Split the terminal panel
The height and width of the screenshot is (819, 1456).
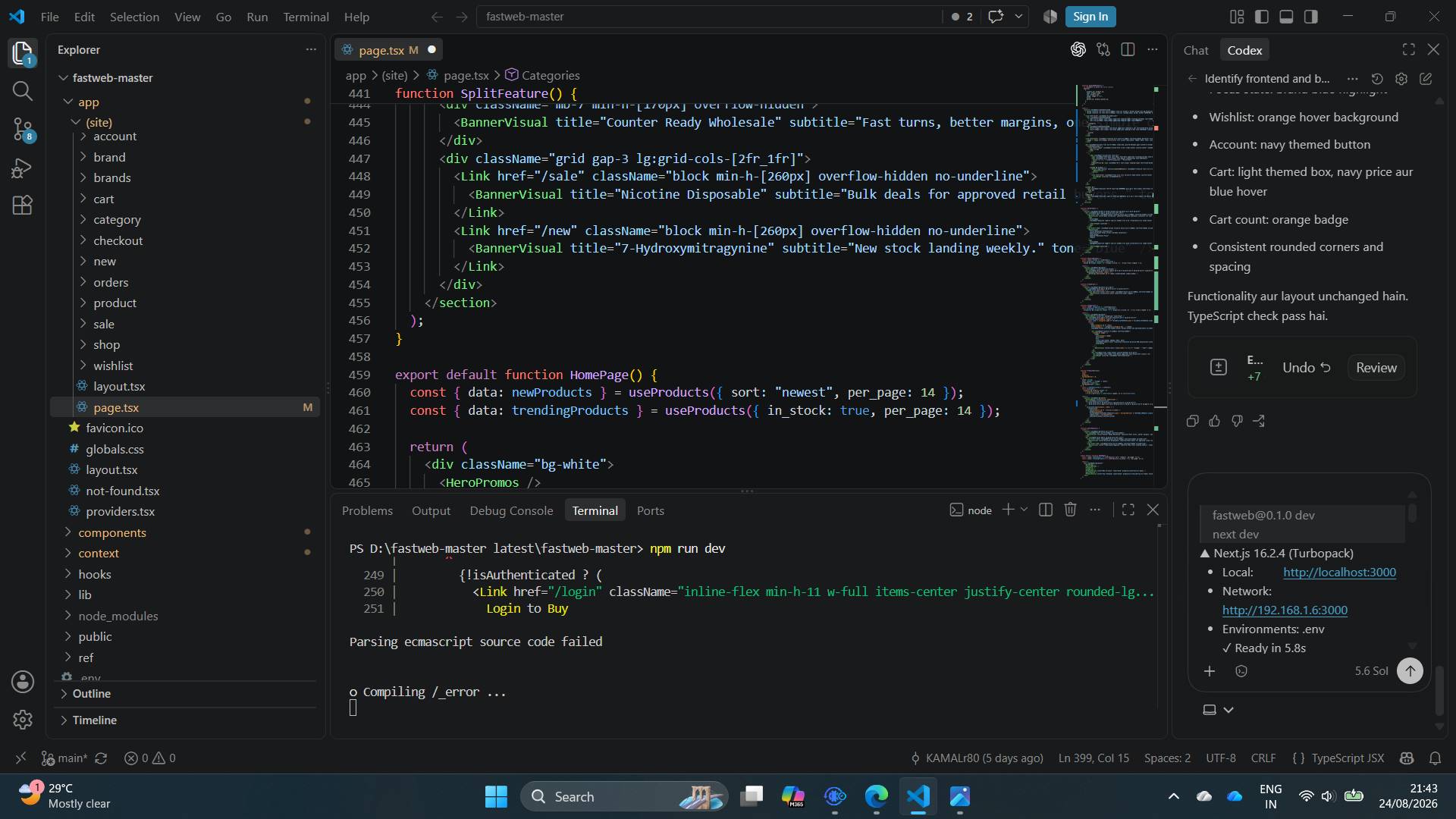pos(1045,510)
